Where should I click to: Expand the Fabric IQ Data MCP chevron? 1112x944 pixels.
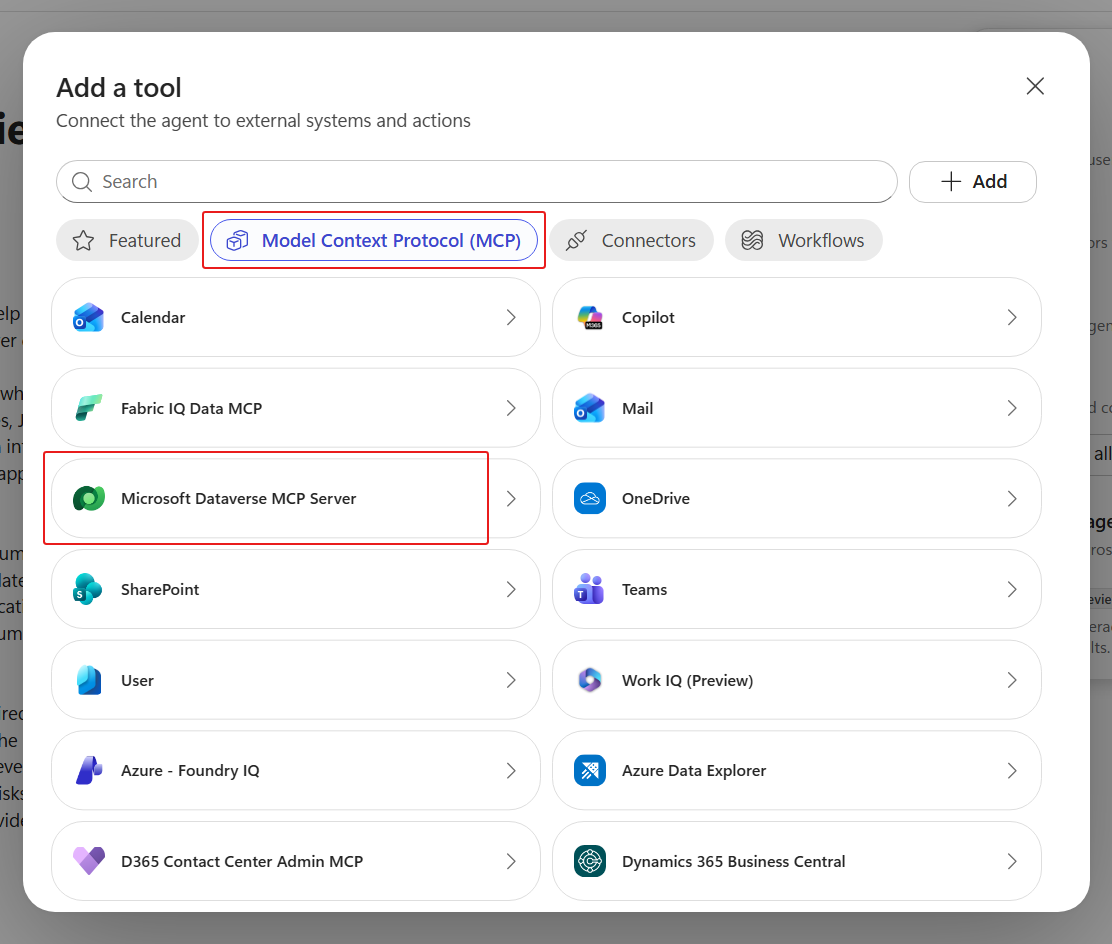(511, 409)
